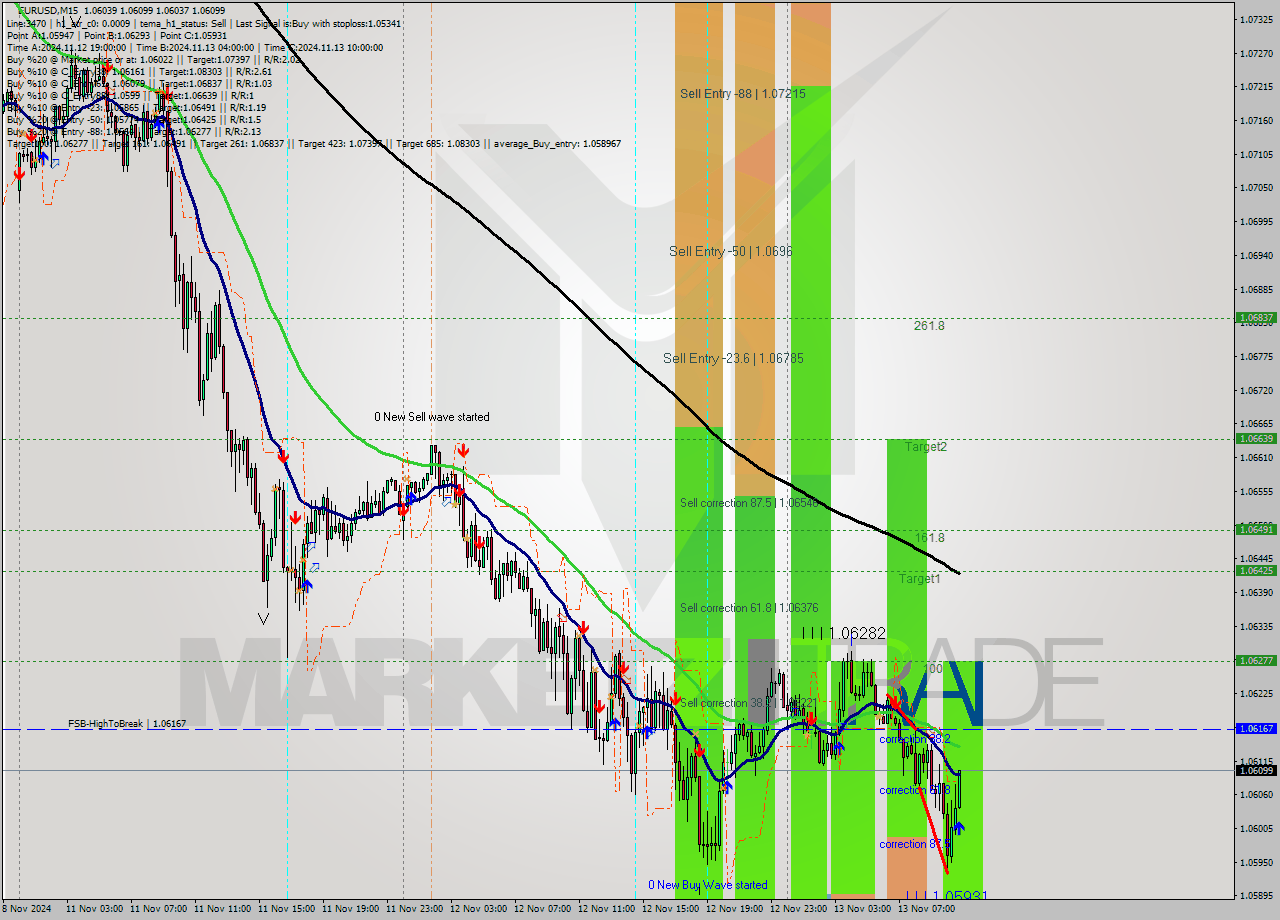This screenshot has width=1280, height=920.
Task: Click the '0 New Sell wave started' annotation
Action: pos(432,417)
